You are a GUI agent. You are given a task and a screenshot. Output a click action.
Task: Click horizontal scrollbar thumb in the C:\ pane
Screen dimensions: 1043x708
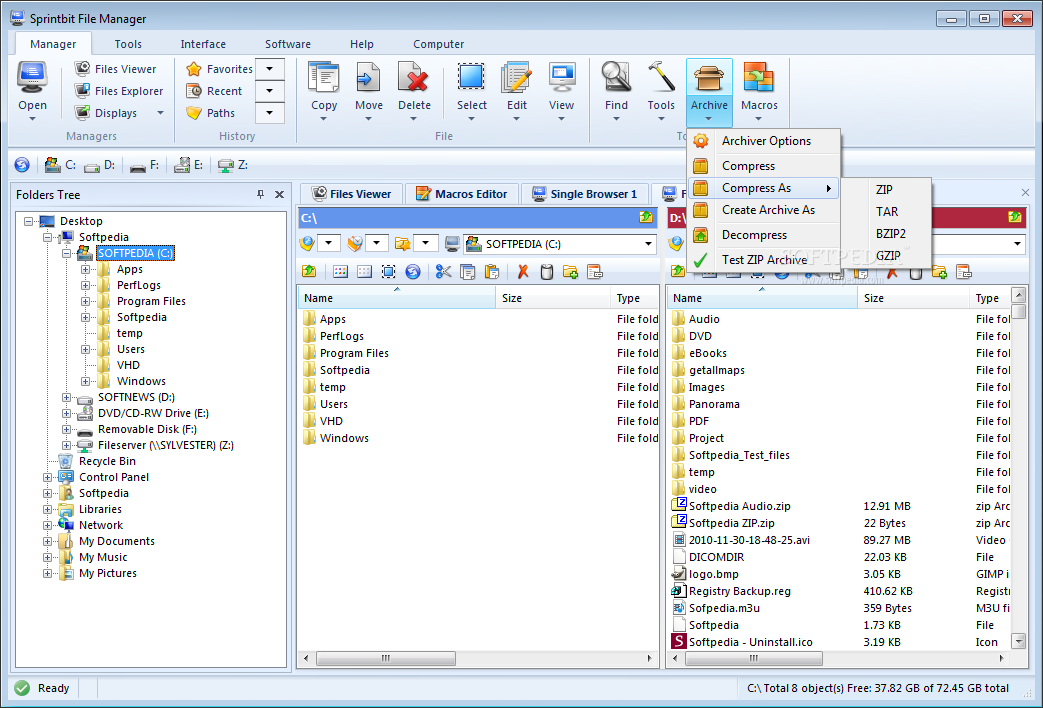(386, 658)
